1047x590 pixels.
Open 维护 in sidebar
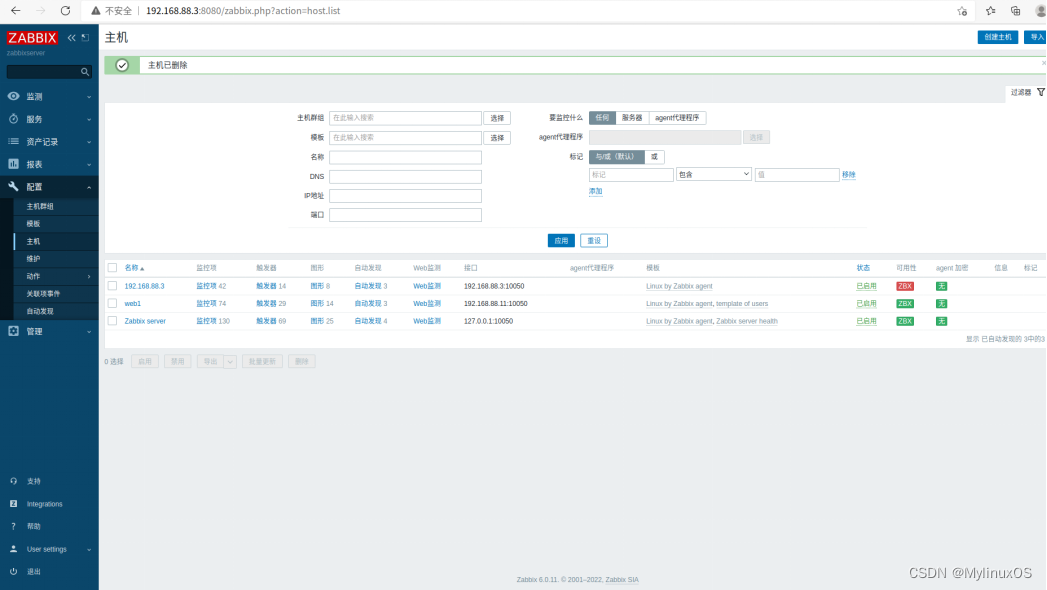(x=33, y=258)
